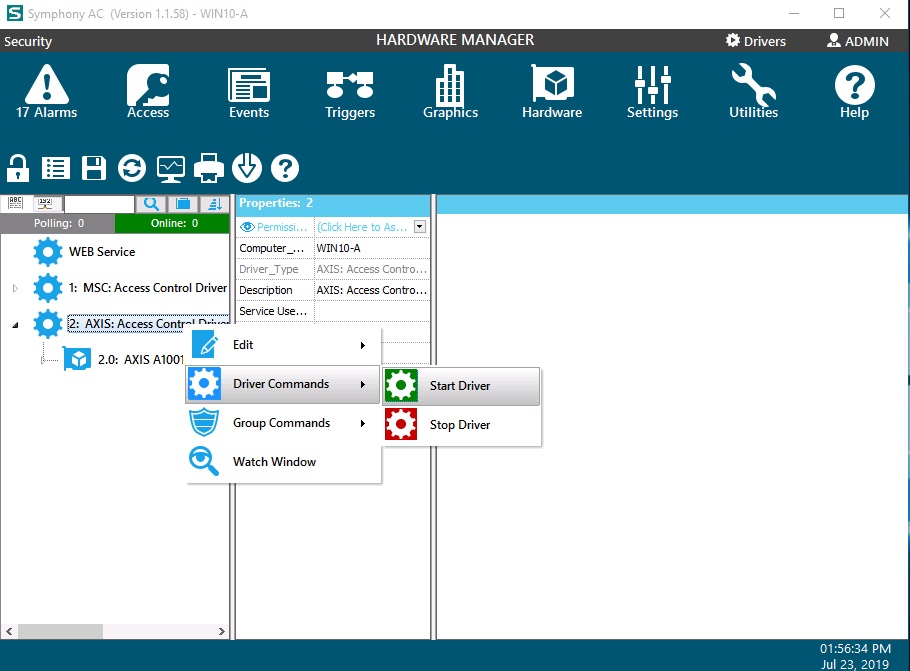Click the address view icon beside ABC
Image resolution: width=910 pixels, height=671 pixels.
(45, 203)
